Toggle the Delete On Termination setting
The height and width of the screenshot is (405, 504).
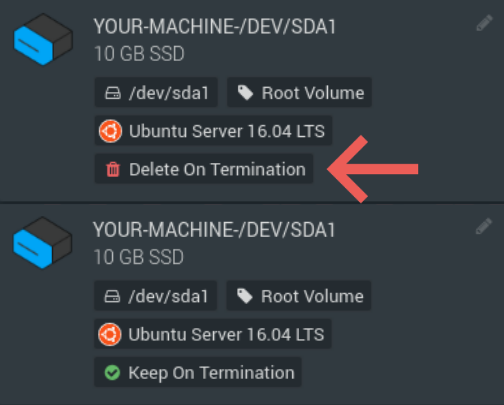(204, 169)
